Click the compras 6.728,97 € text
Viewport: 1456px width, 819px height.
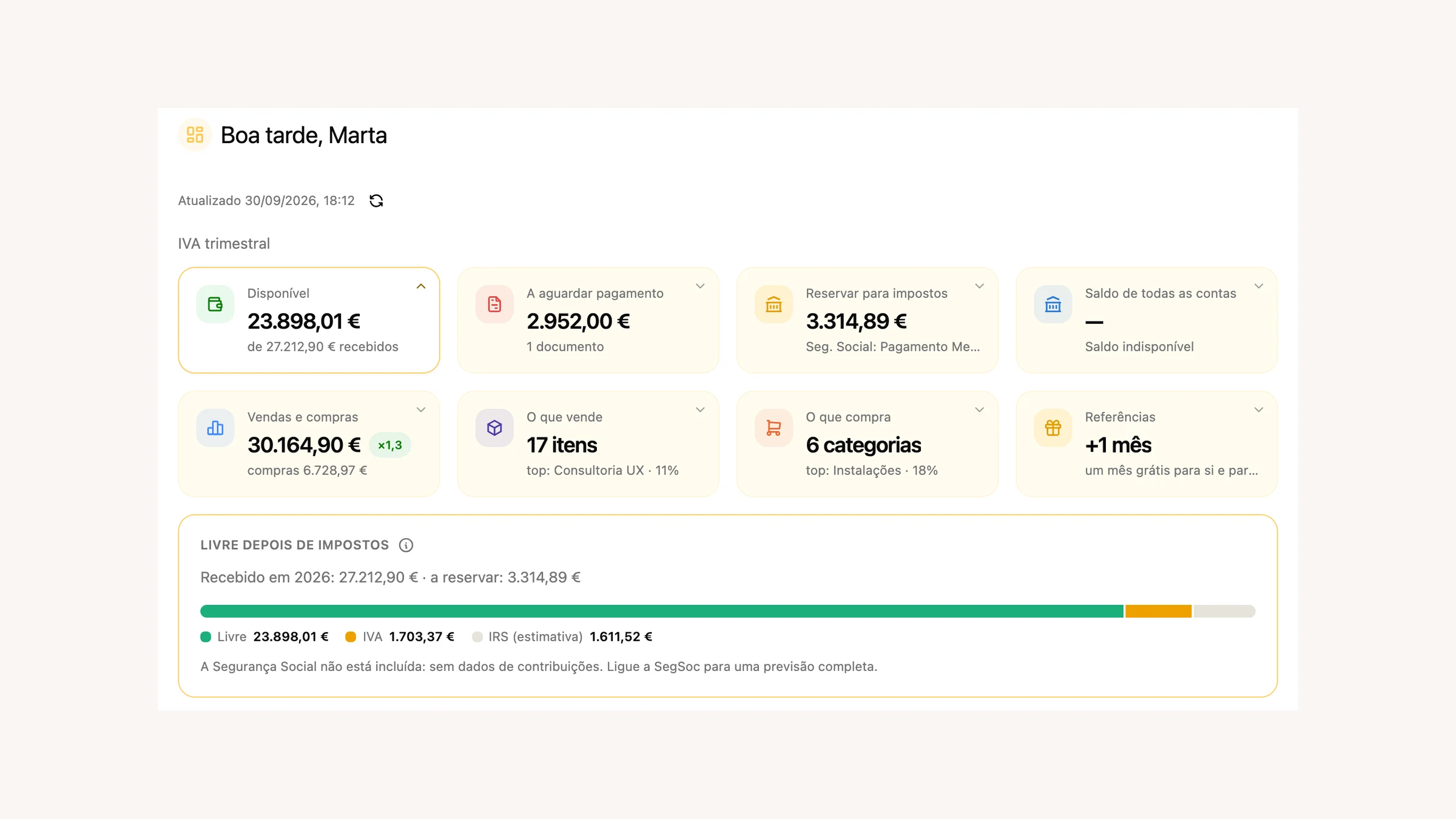click(x=307, y=470)
